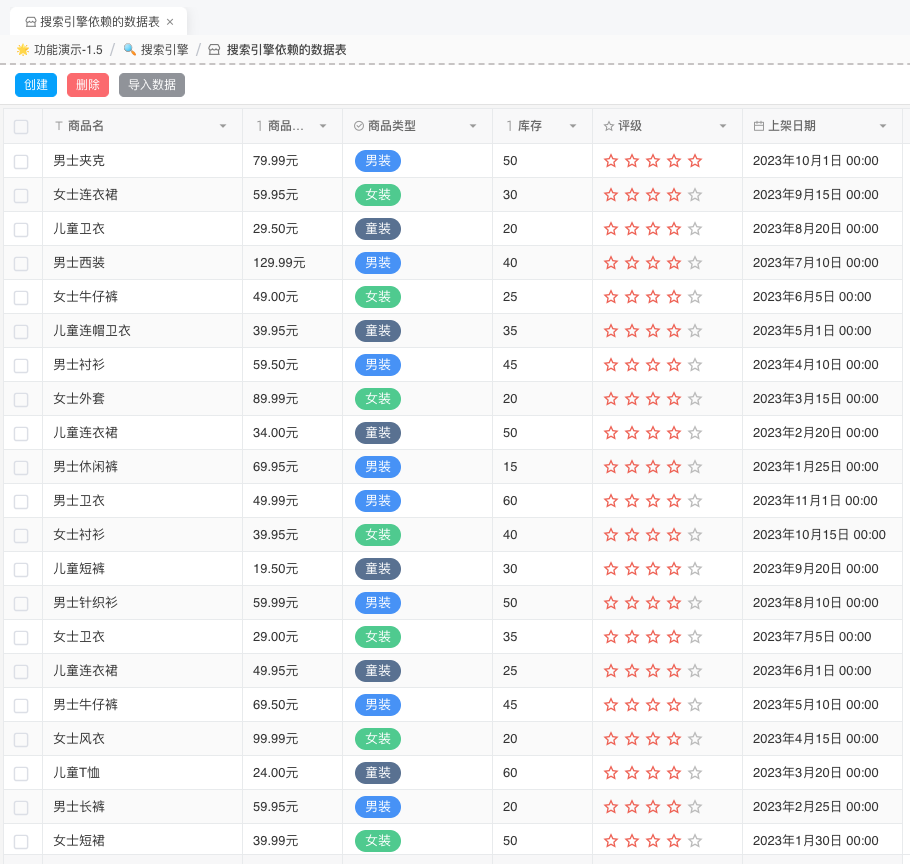Click the 男装 tag in the 男士西装 row
Screen dimensions: 910x864
pyautogui.click(x=377, y=262)
